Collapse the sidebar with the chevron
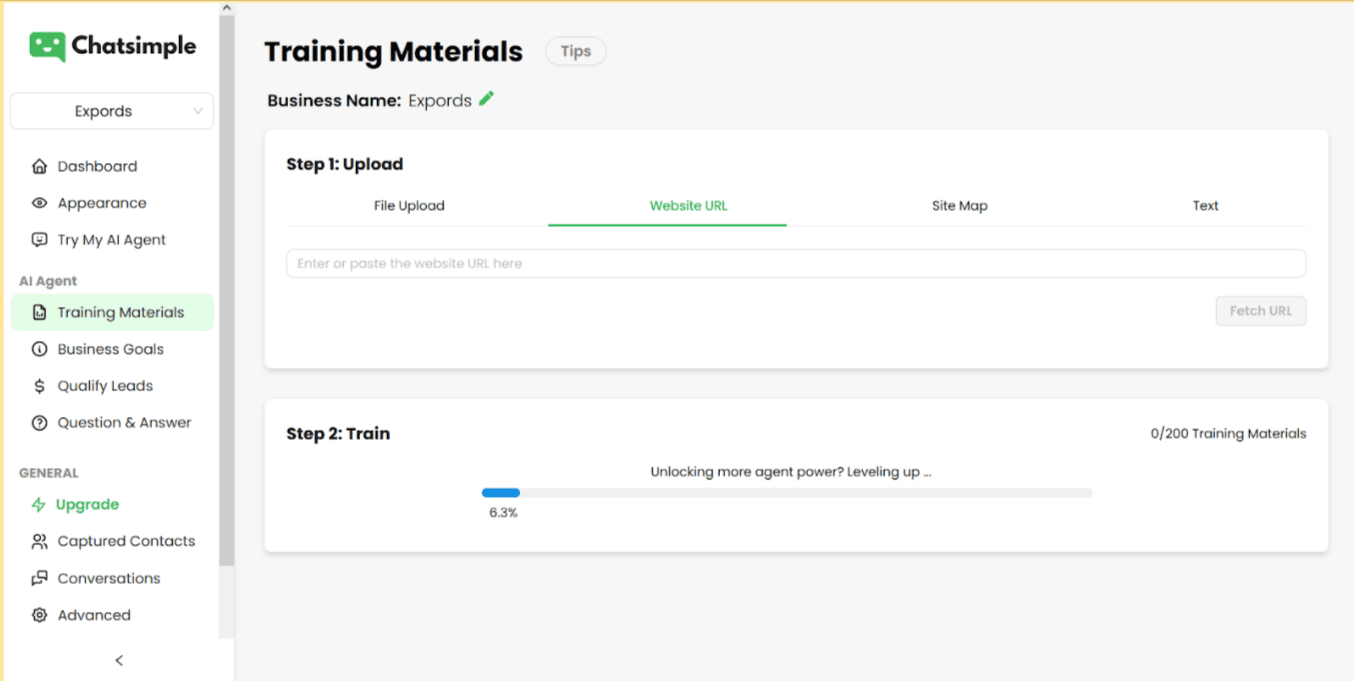1354x681 pixels. (118, 660)
